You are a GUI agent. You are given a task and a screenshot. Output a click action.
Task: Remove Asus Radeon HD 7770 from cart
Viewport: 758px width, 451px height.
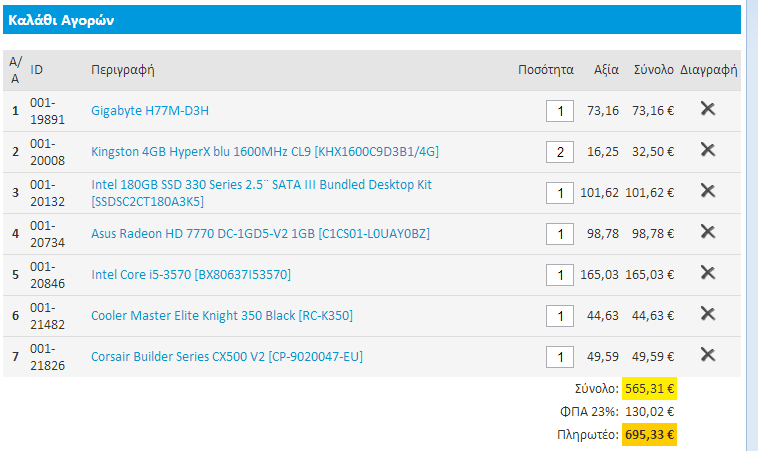pyautogui.click(x=708, y=232)
